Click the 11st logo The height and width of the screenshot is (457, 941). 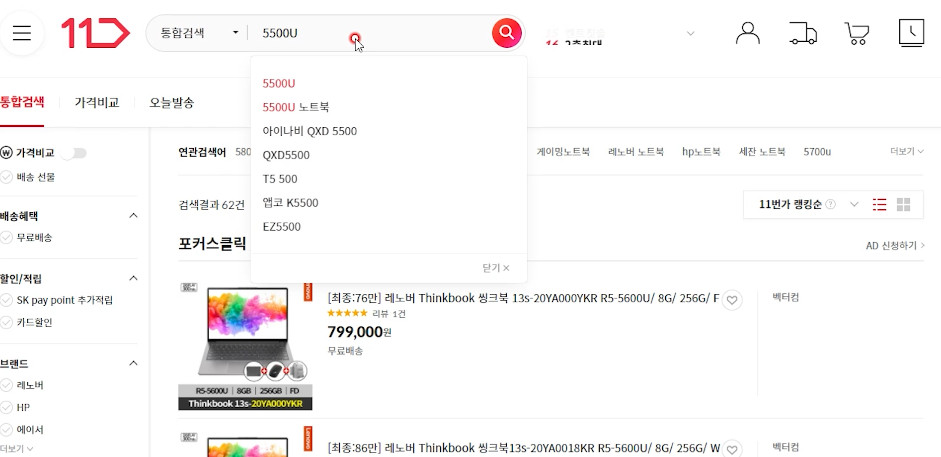[x=95, y=33]
